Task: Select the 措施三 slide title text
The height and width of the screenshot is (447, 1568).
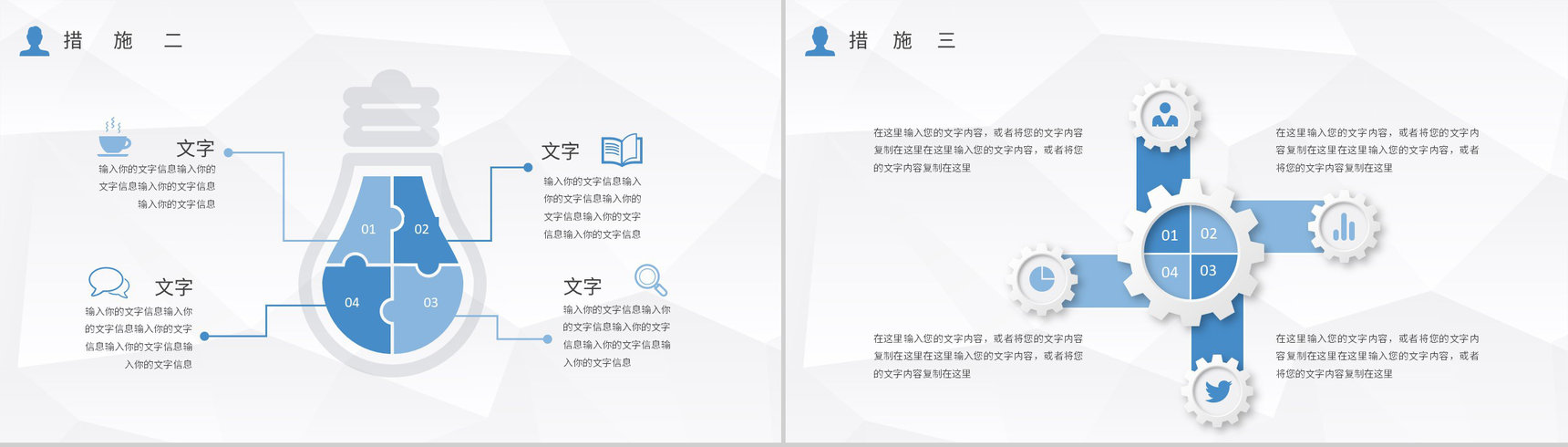Action: (902, 40)
